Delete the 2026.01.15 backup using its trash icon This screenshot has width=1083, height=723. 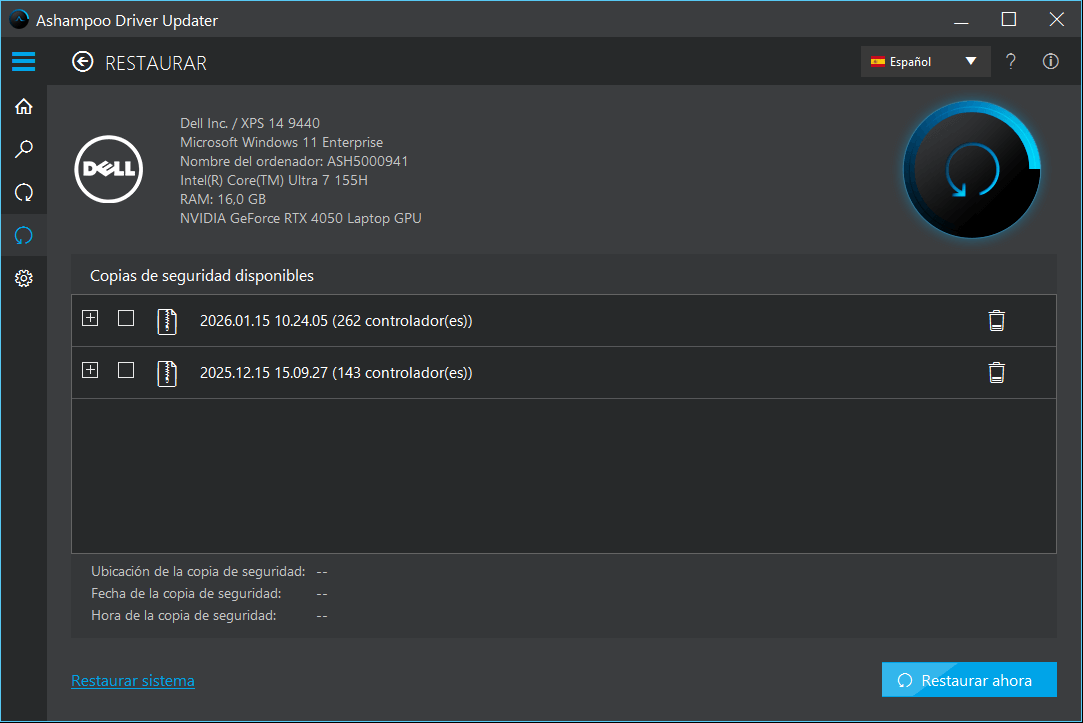996,319
